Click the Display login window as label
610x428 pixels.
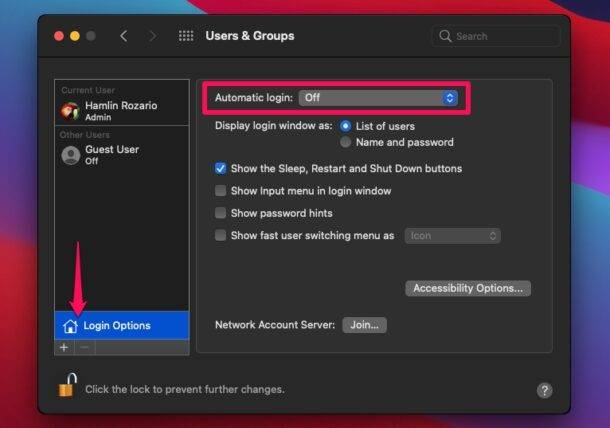click(x=273, y=126)
